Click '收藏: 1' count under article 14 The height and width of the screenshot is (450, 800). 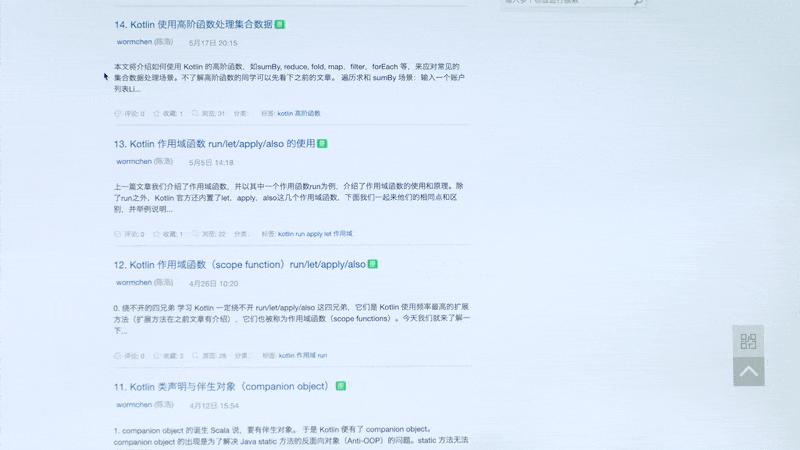click(172, 113)
